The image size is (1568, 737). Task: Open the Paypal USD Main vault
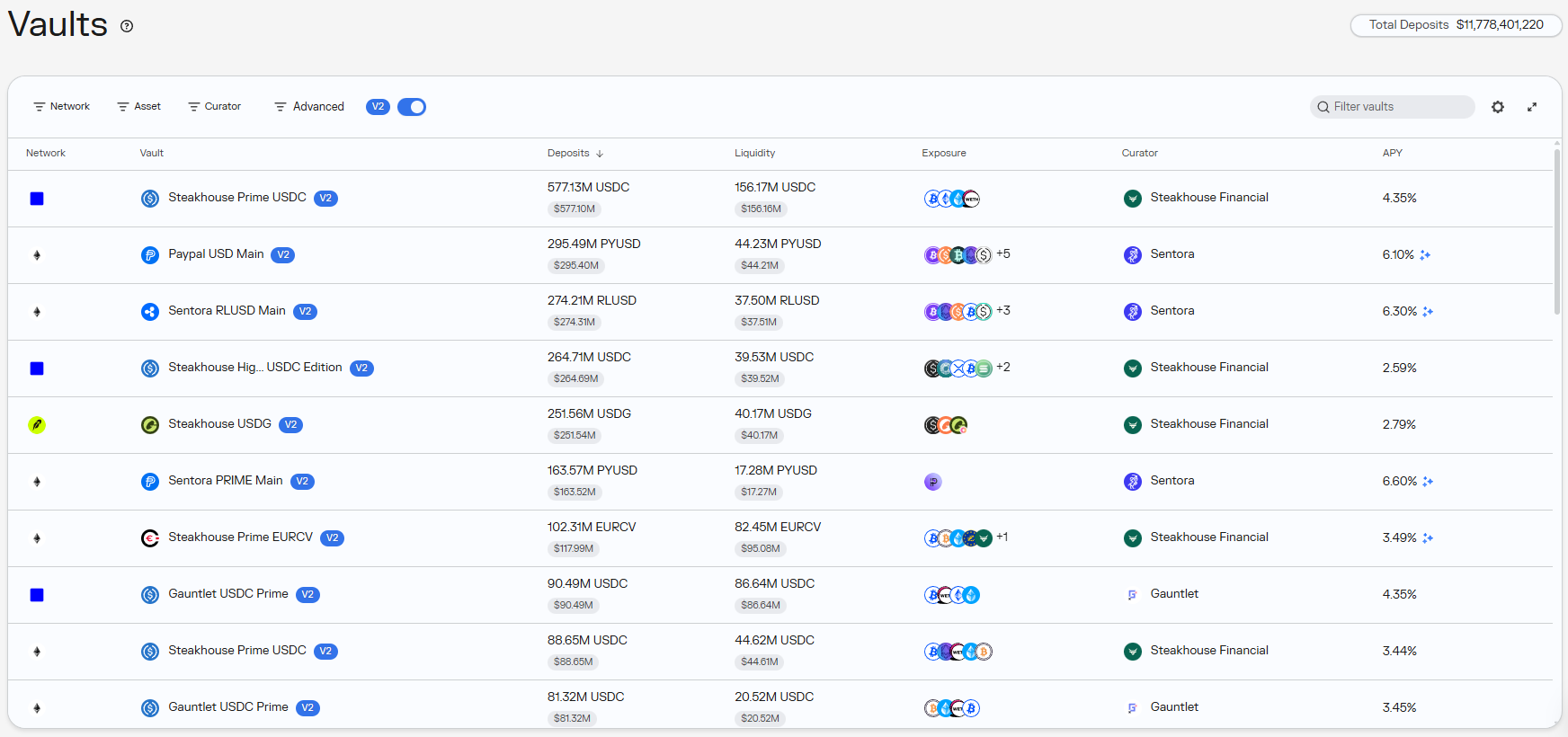point(216,254)
